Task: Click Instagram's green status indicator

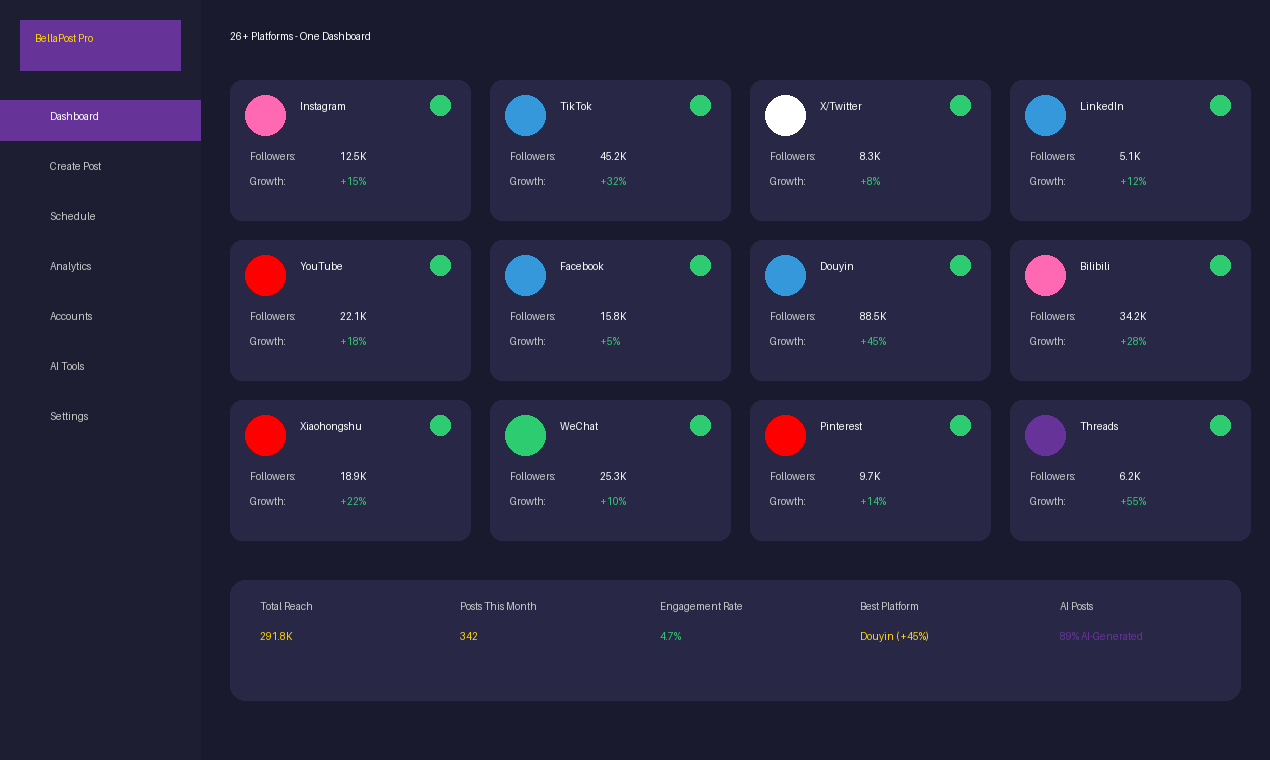Action: pos(440,105)
